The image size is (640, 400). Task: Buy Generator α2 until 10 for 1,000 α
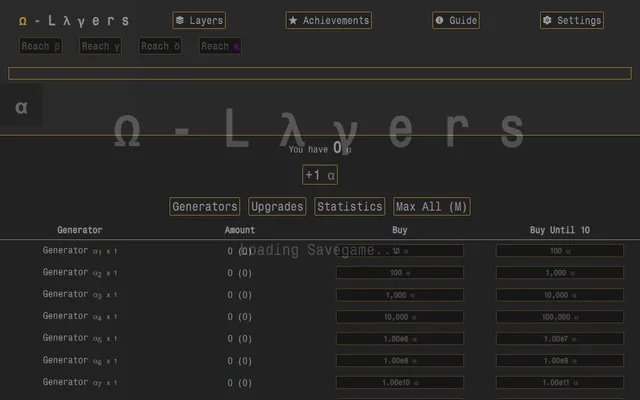[x=560, y=273]
